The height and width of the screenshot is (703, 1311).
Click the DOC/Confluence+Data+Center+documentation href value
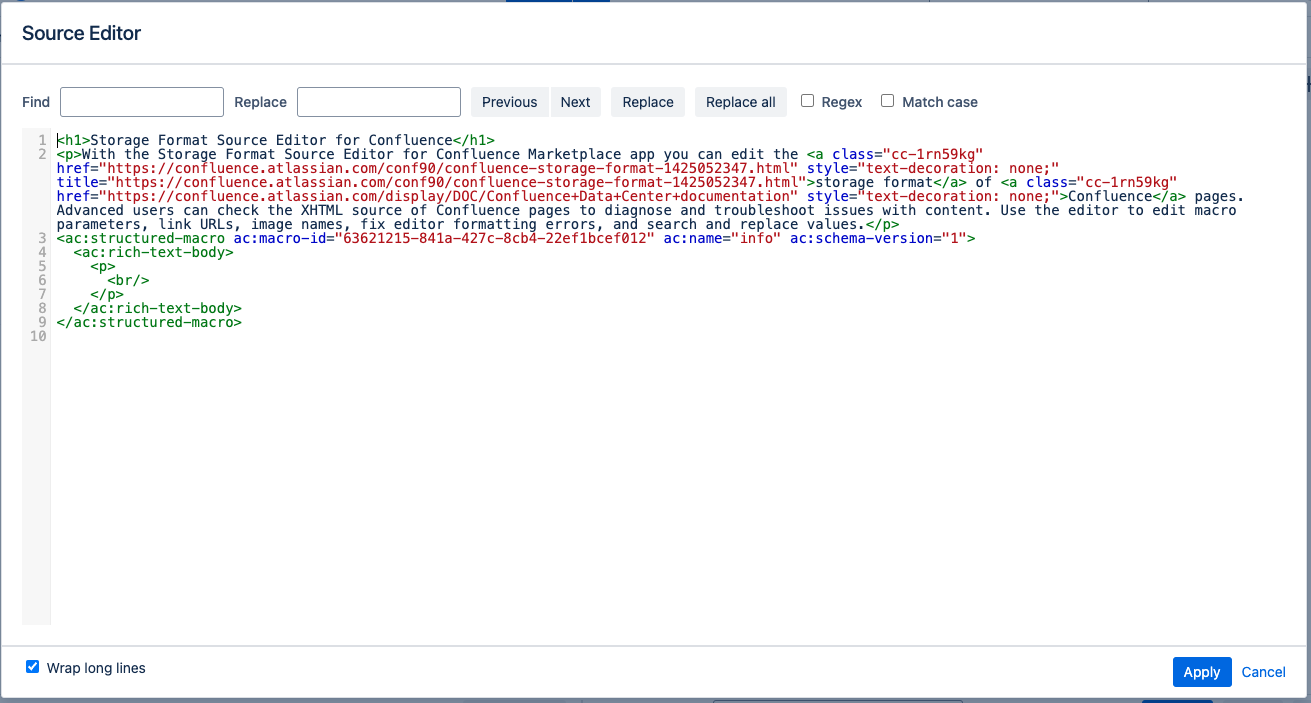[x=448, y=196]
